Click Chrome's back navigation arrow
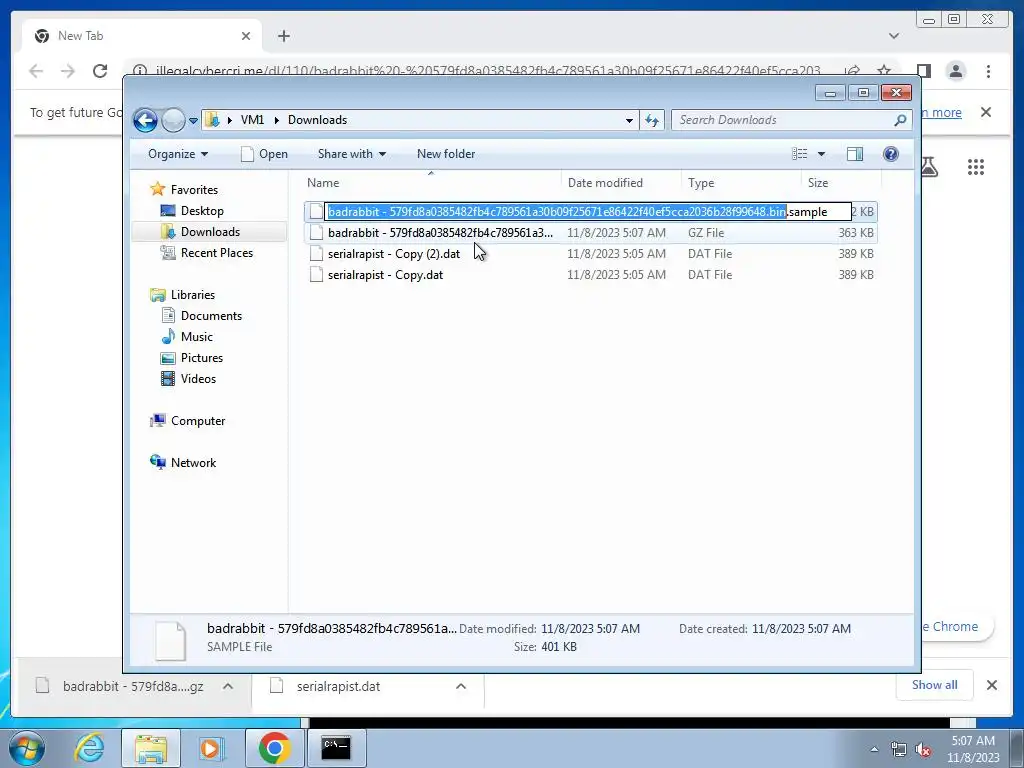The height and width of the screenshot is (768, 1024). pos(36,71)
